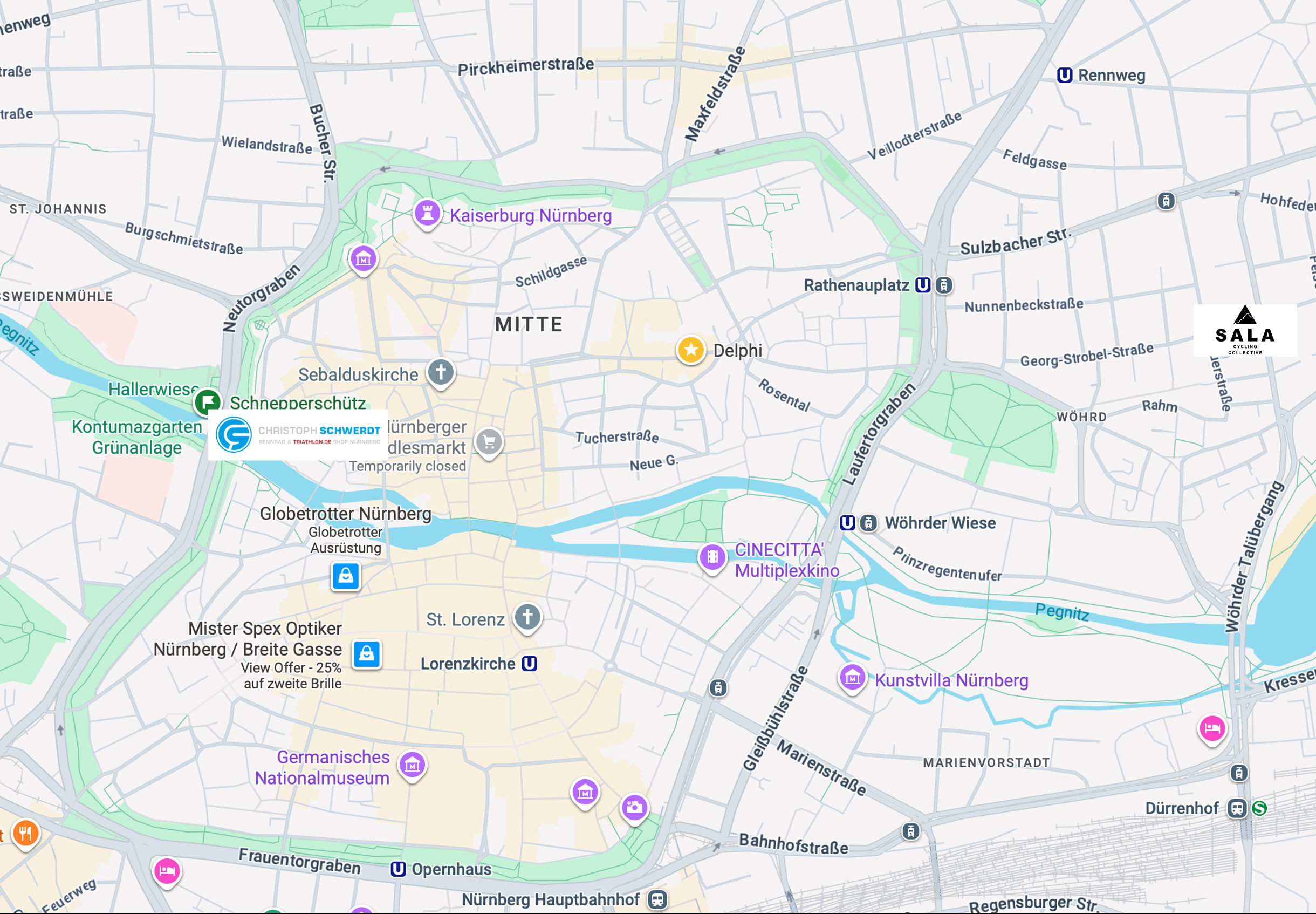Click the Lorenzkirche U-Bahn station label
This screenshot has height=914, width=1316.
[468, 664]
